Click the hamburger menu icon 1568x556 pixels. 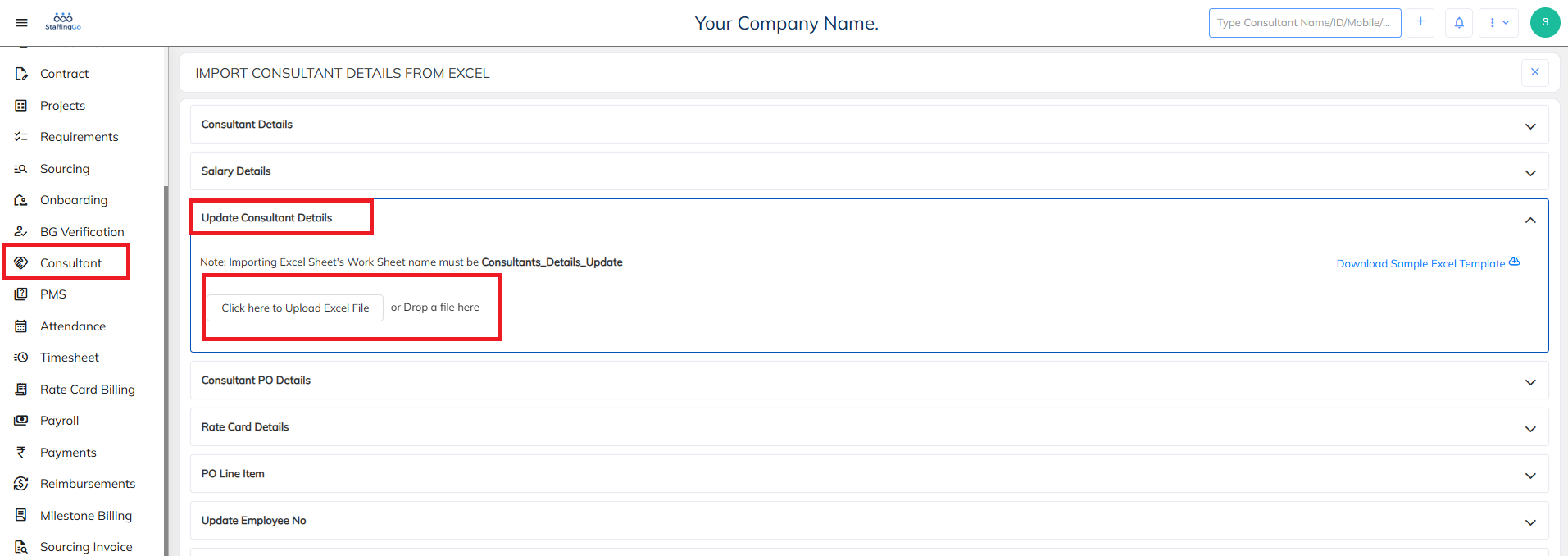pyautogui.click(x=21, y=23)
